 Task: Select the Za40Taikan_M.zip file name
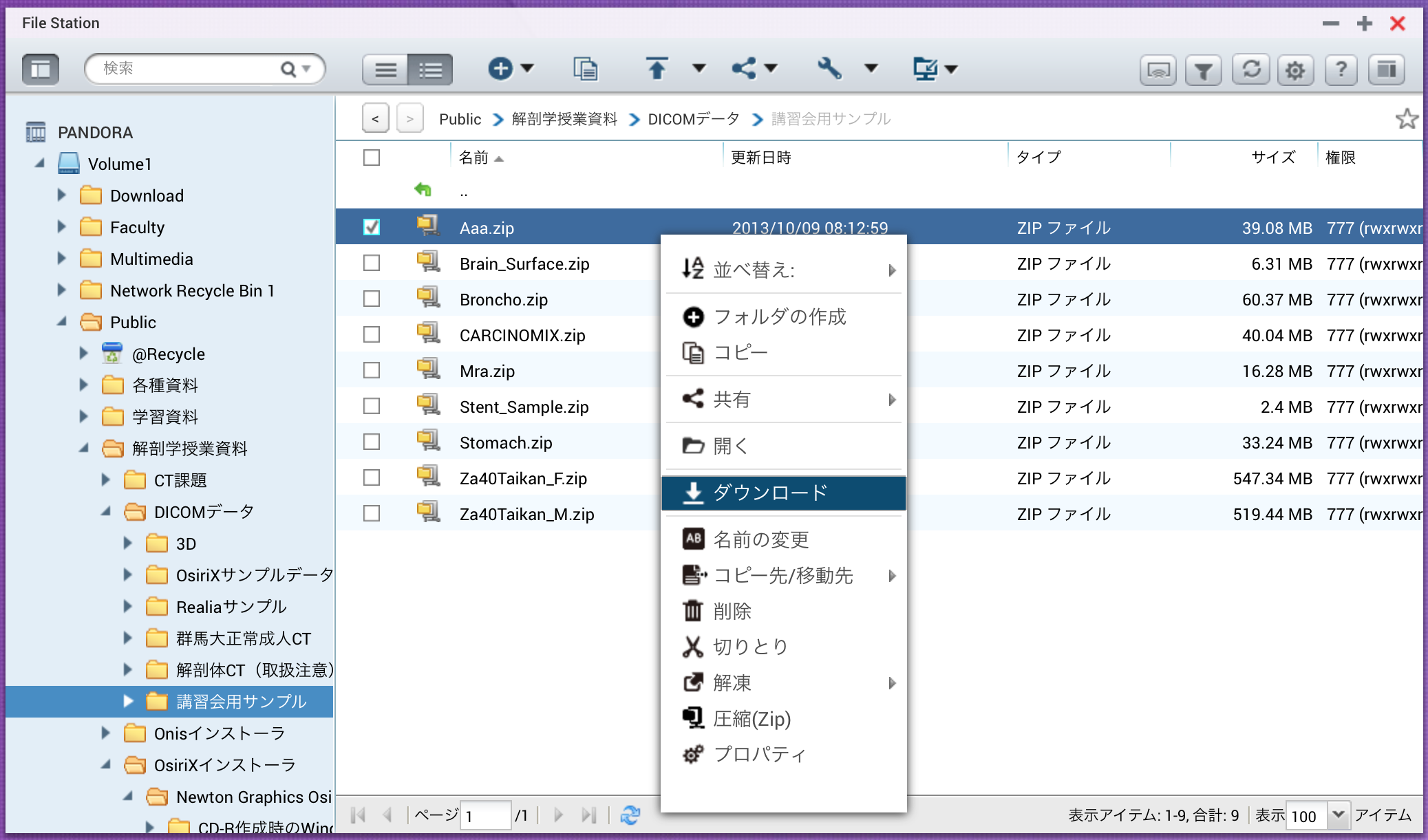[527, 514]
